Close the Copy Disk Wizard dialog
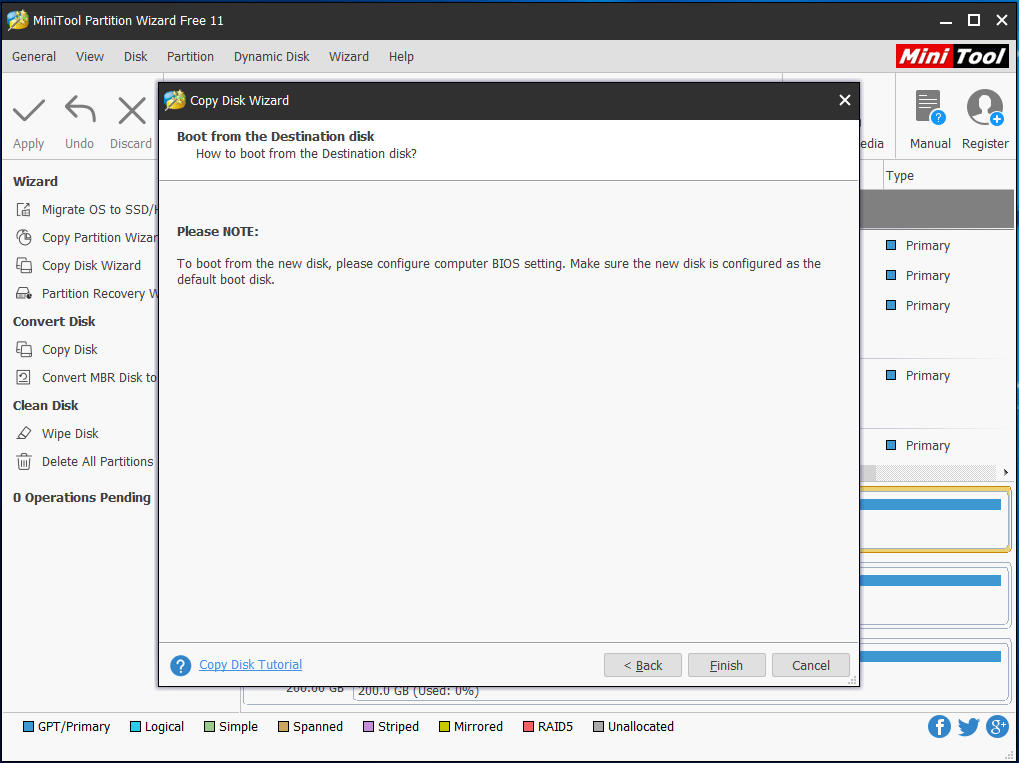 (844, 100)
